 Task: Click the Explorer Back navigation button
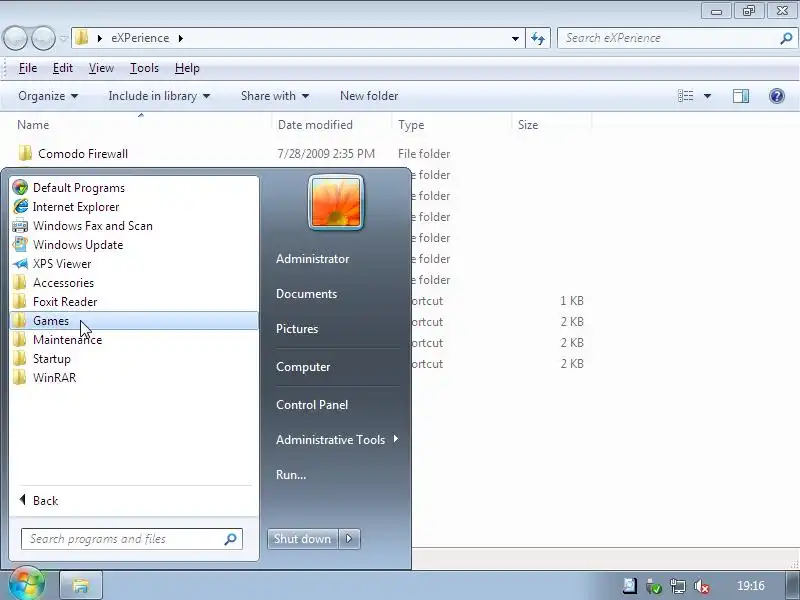(x=15, y=38)
